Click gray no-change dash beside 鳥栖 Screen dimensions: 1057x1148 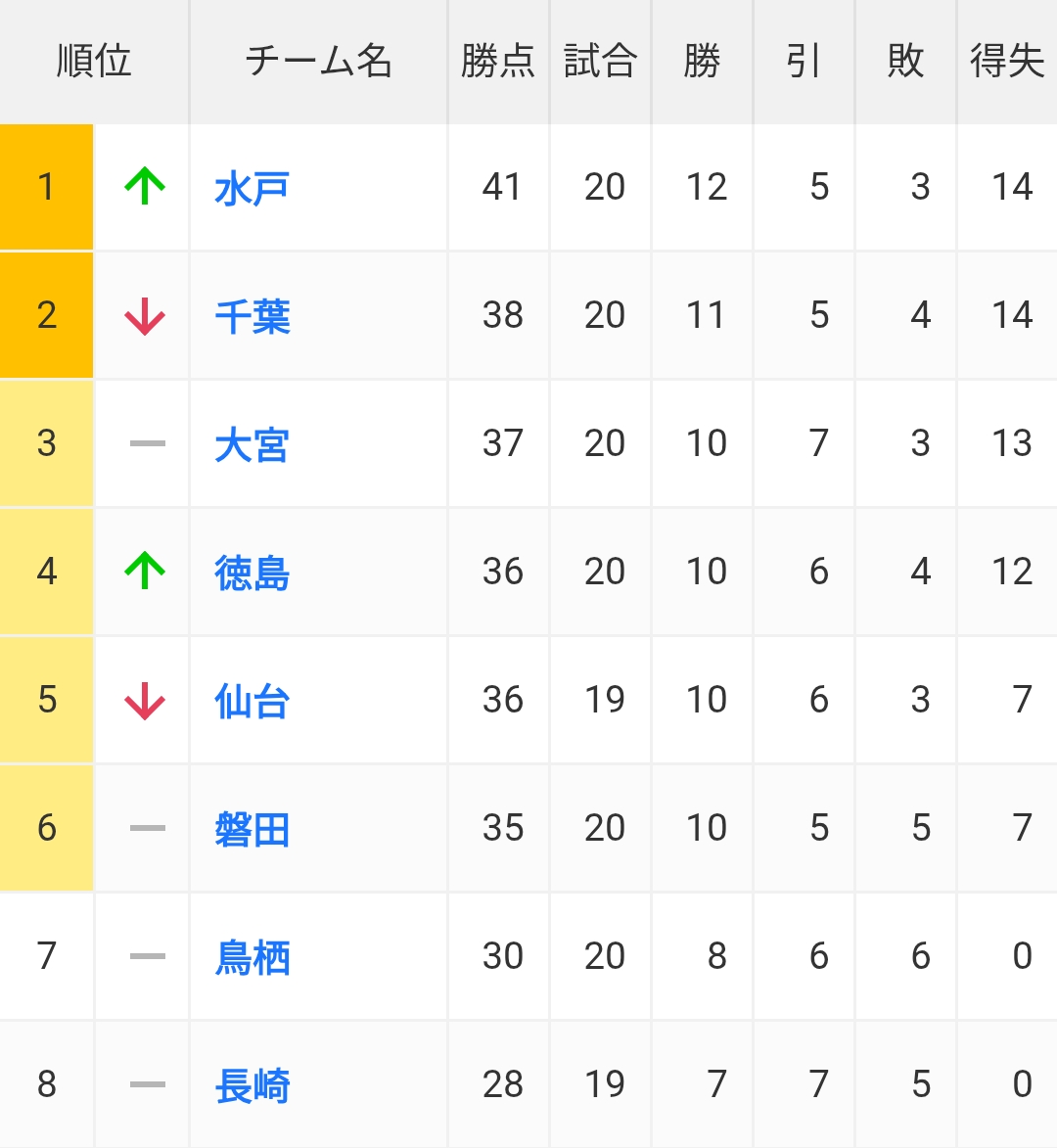pos(147,956)
